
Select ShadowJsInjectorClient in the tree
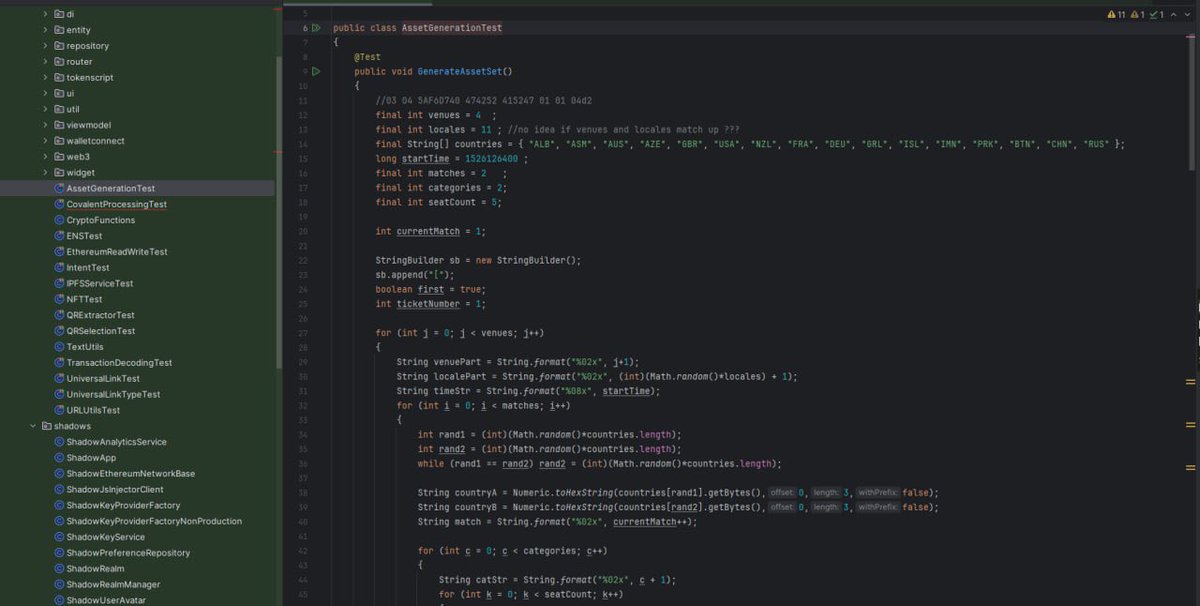tap(115, 490)
